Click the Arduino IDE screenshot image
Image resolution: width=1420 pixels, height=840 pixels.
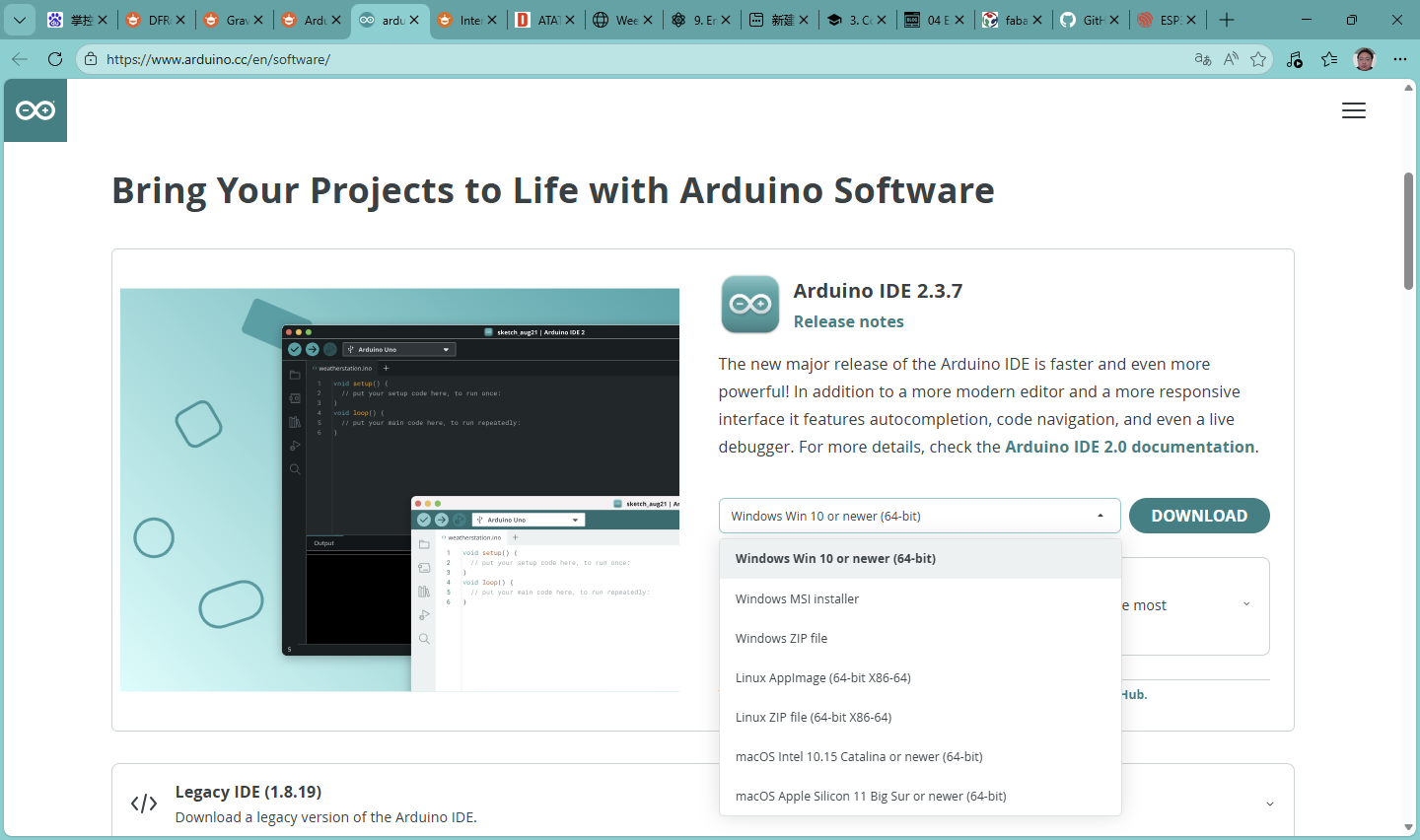coord(399,490)
